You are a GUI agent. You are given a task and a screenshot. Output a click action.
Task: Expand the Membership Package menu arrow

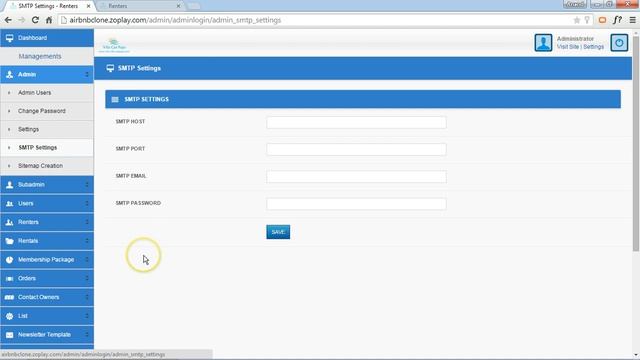pyautogui.click(x=87, y=260)
